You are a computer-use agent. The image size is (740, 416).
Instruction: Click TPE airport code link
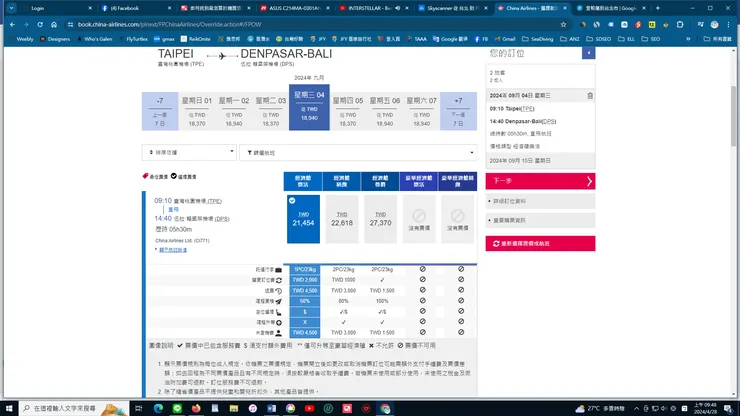coord(215,201)
